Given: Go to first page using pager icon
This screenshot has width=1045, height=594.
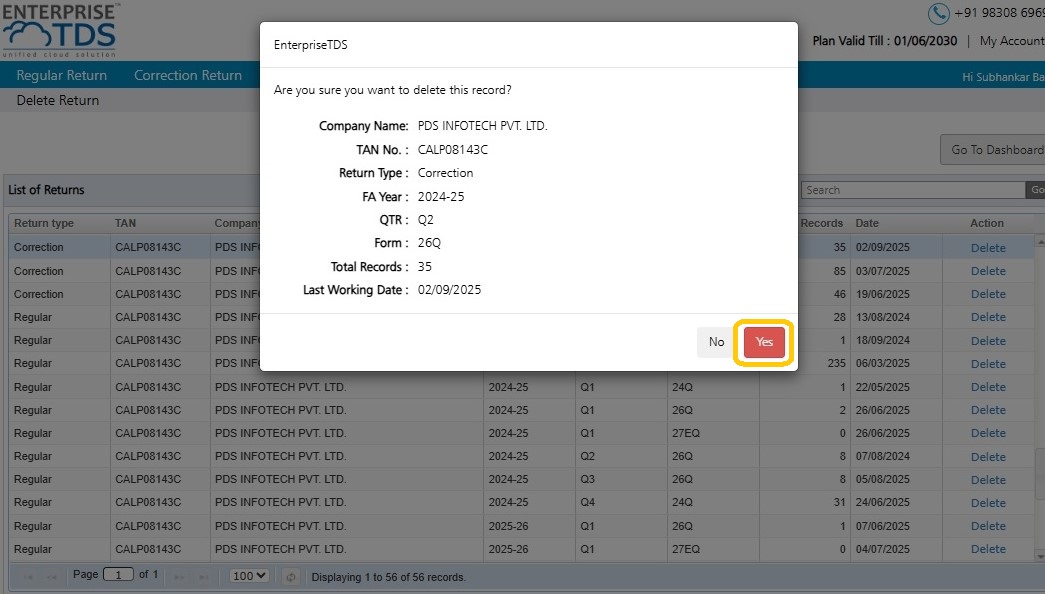Looking at the screenshot, I should point(27,576).
